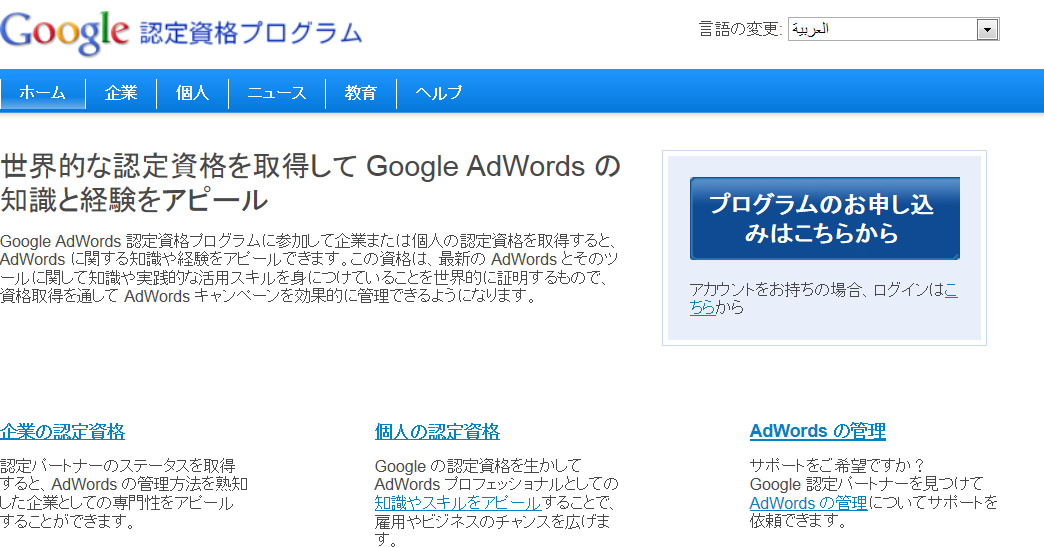Open the 教育 tab

pos(361,93)
